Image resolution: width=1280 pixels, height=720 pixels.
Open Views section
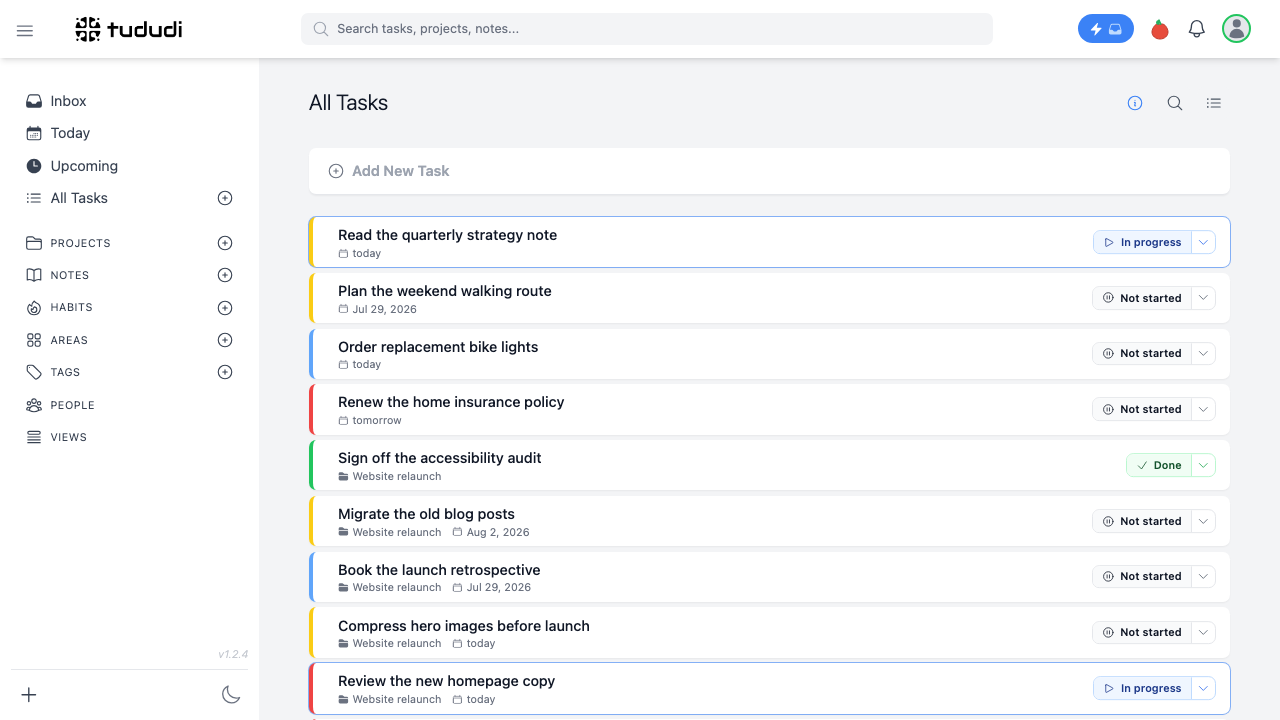pyautogui.click(x=68, y=437)
